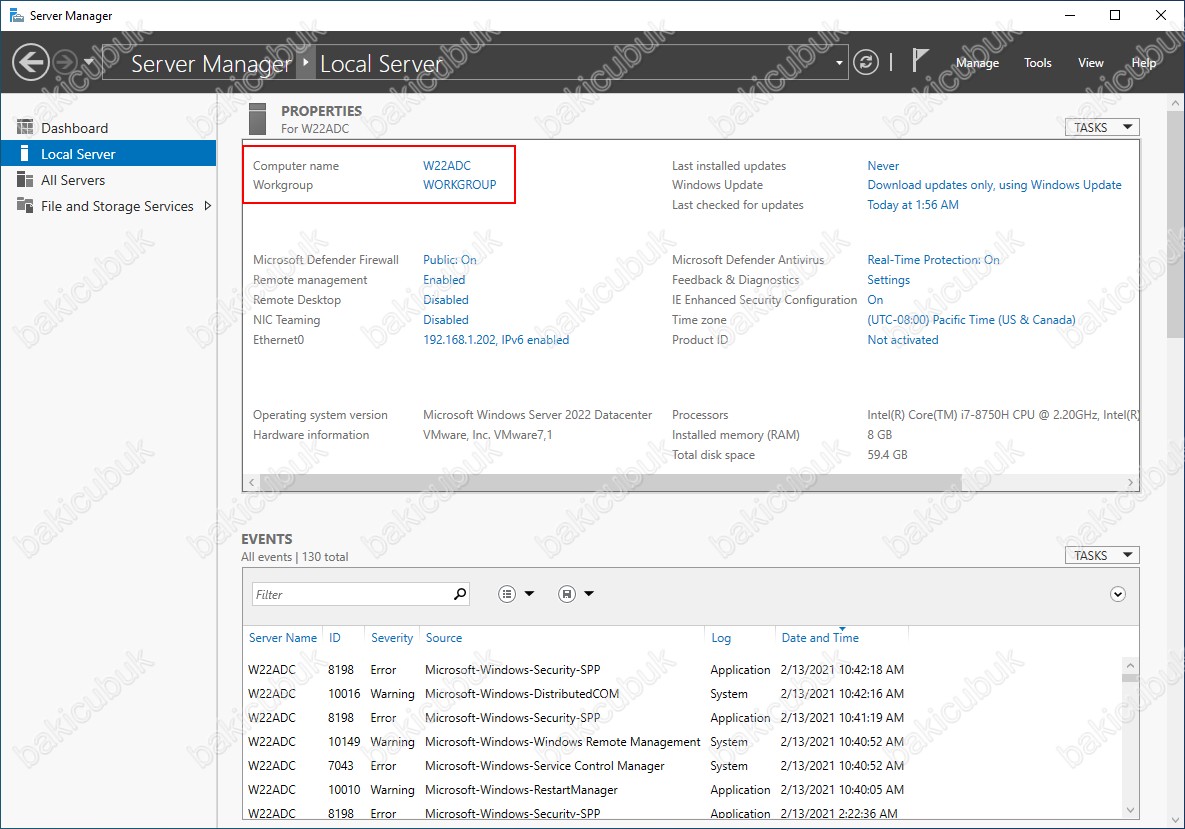Viewport: 1185px width, 829px height.
Task: Click the Local Server icon in sidebar
Action: pyautogui.click(x=25, y=153)
